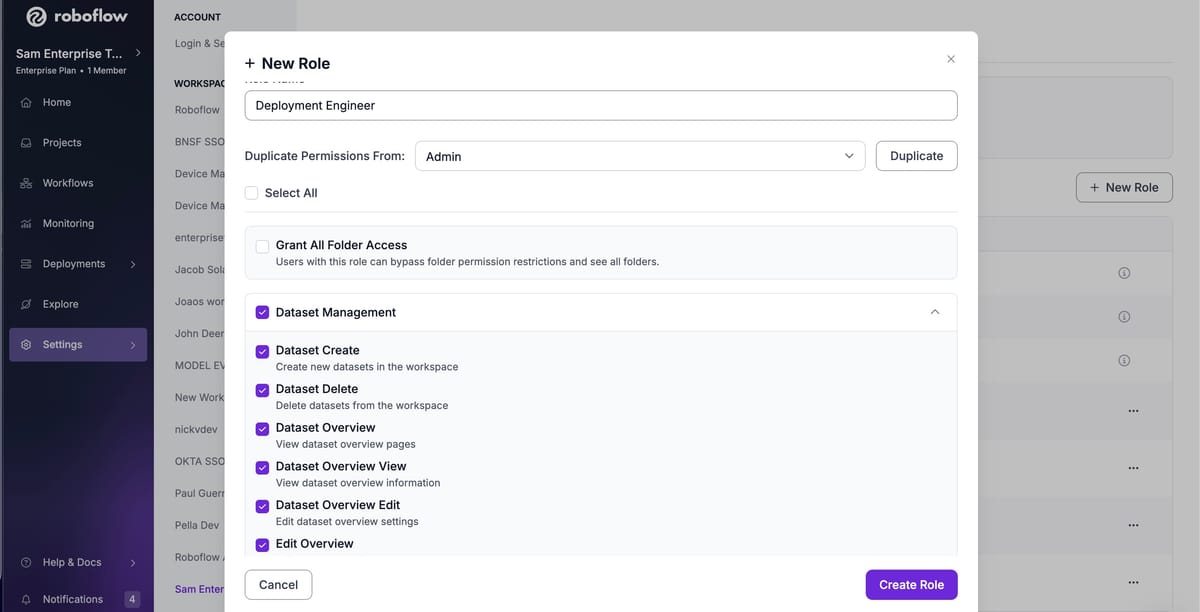Close the New Role dialog

(x=950, y=59)
